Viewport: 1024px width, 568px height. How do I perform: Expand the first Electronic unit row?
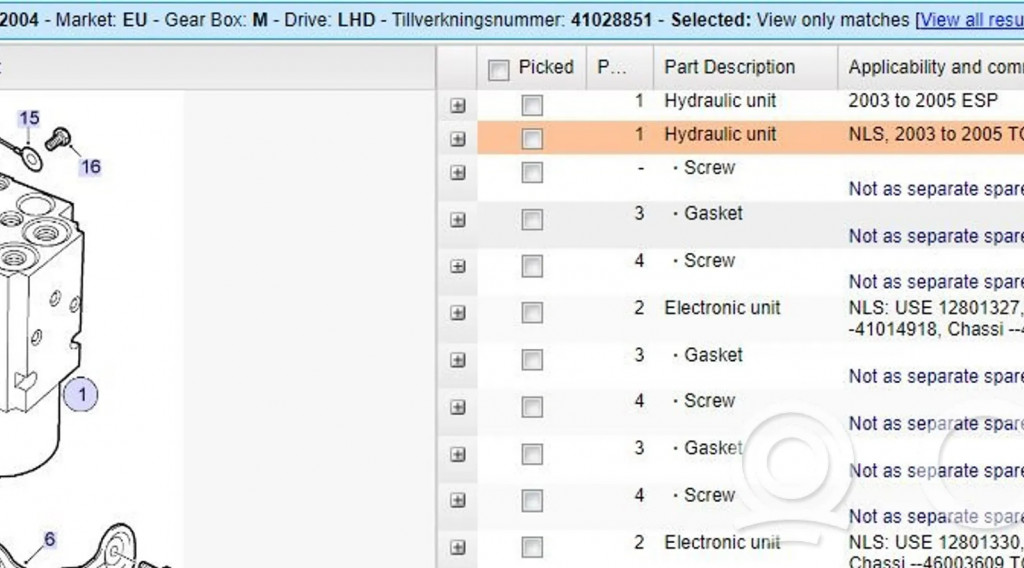point(458,313)
